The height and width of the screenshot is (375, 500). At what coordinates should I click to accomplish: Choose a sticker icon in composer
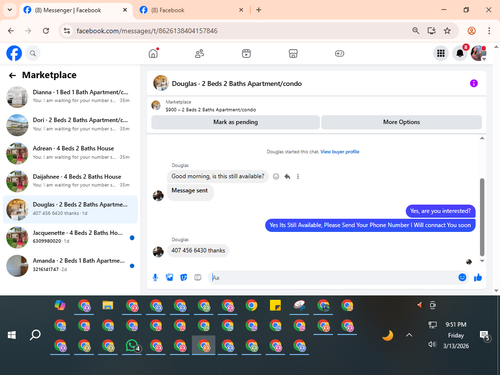pyautogui.click(x=184, y=277)
